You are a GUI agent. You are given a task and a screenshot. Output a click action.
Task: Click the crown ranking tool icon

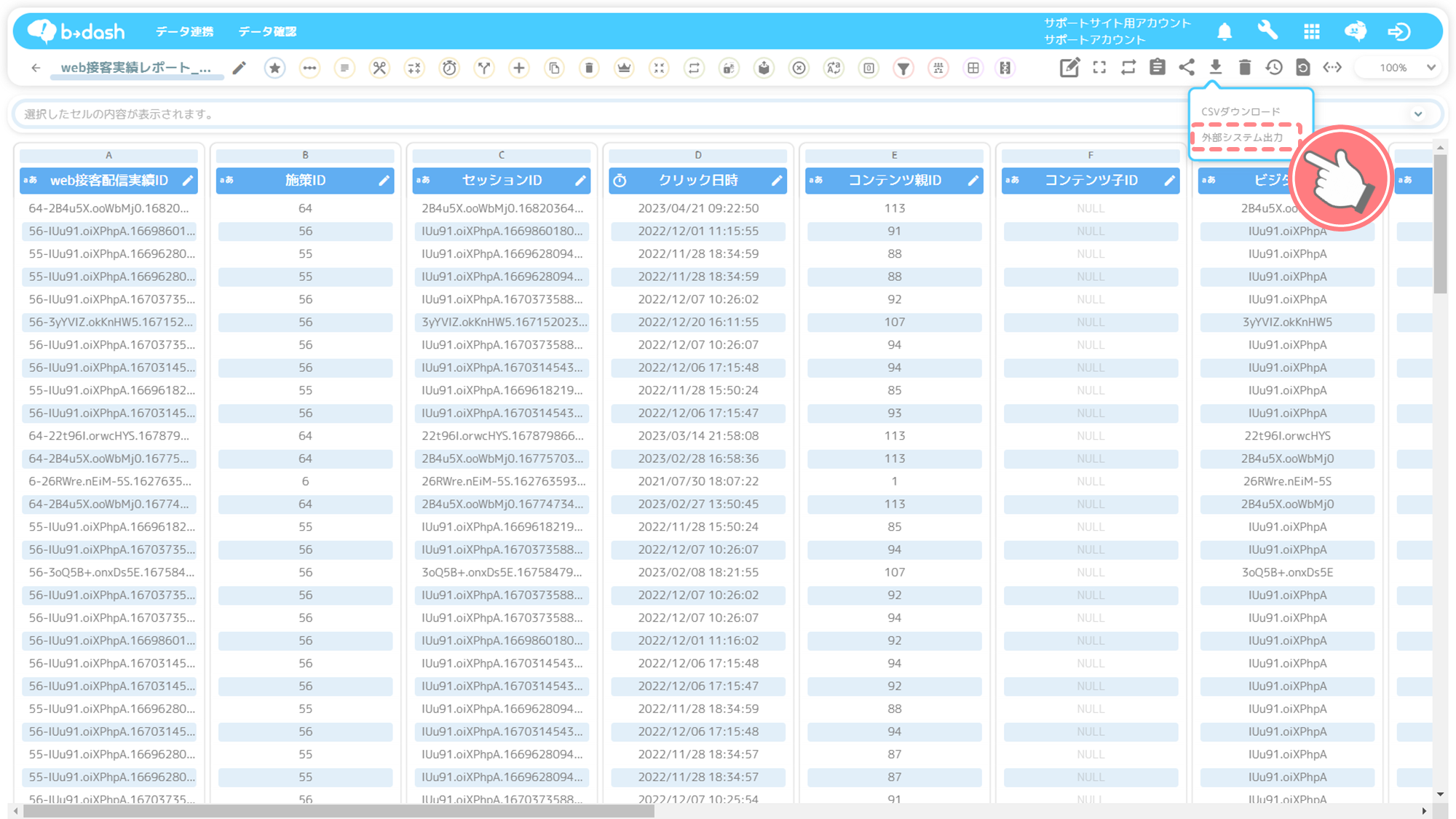[x=624, y=68]
